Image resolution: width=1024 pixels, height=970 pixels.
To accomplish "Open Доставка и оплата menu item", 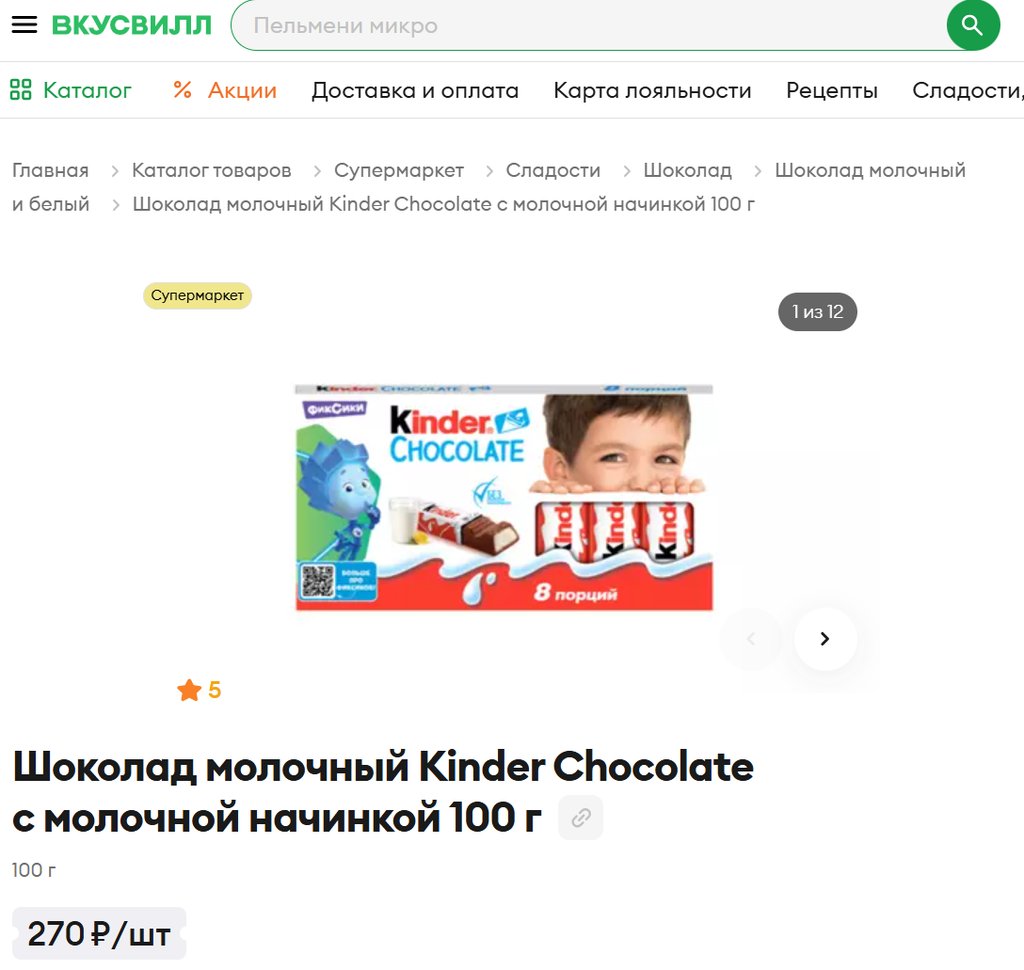I will coord(415,90).
